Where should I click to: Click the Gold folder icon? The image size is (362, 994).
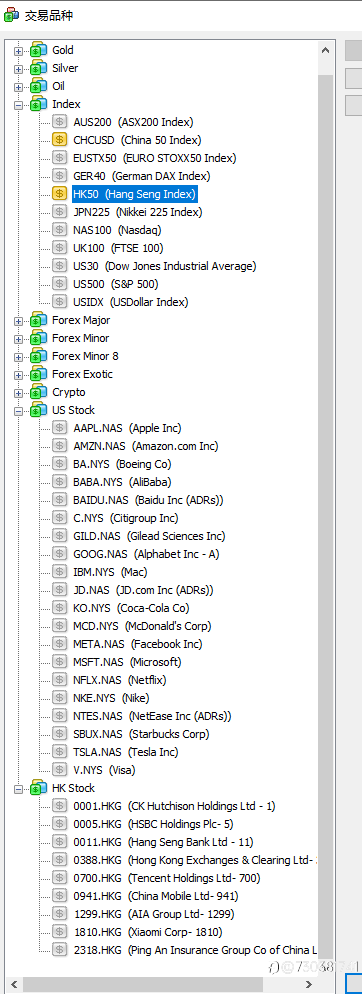[38, 50]
